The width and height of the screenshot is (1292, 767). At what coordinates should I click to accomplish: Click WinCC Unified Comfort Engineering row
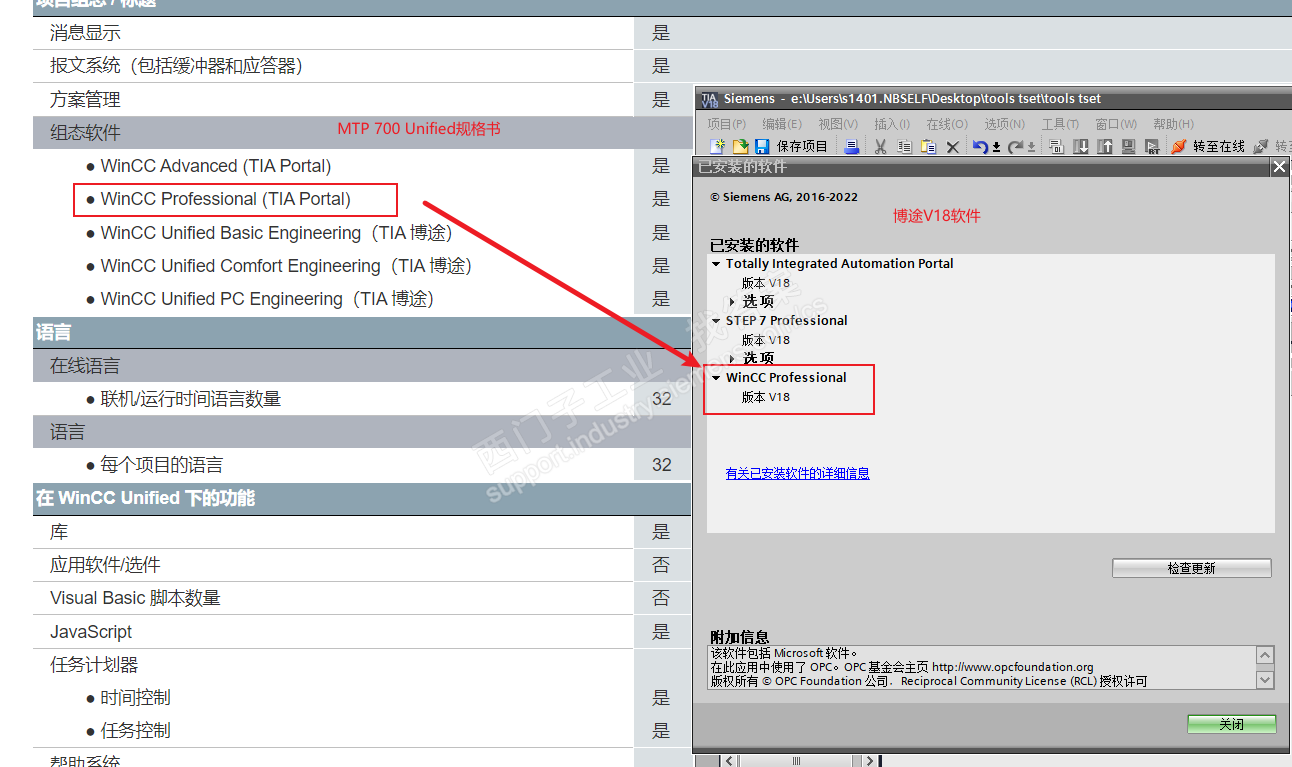tap(333, 265)
